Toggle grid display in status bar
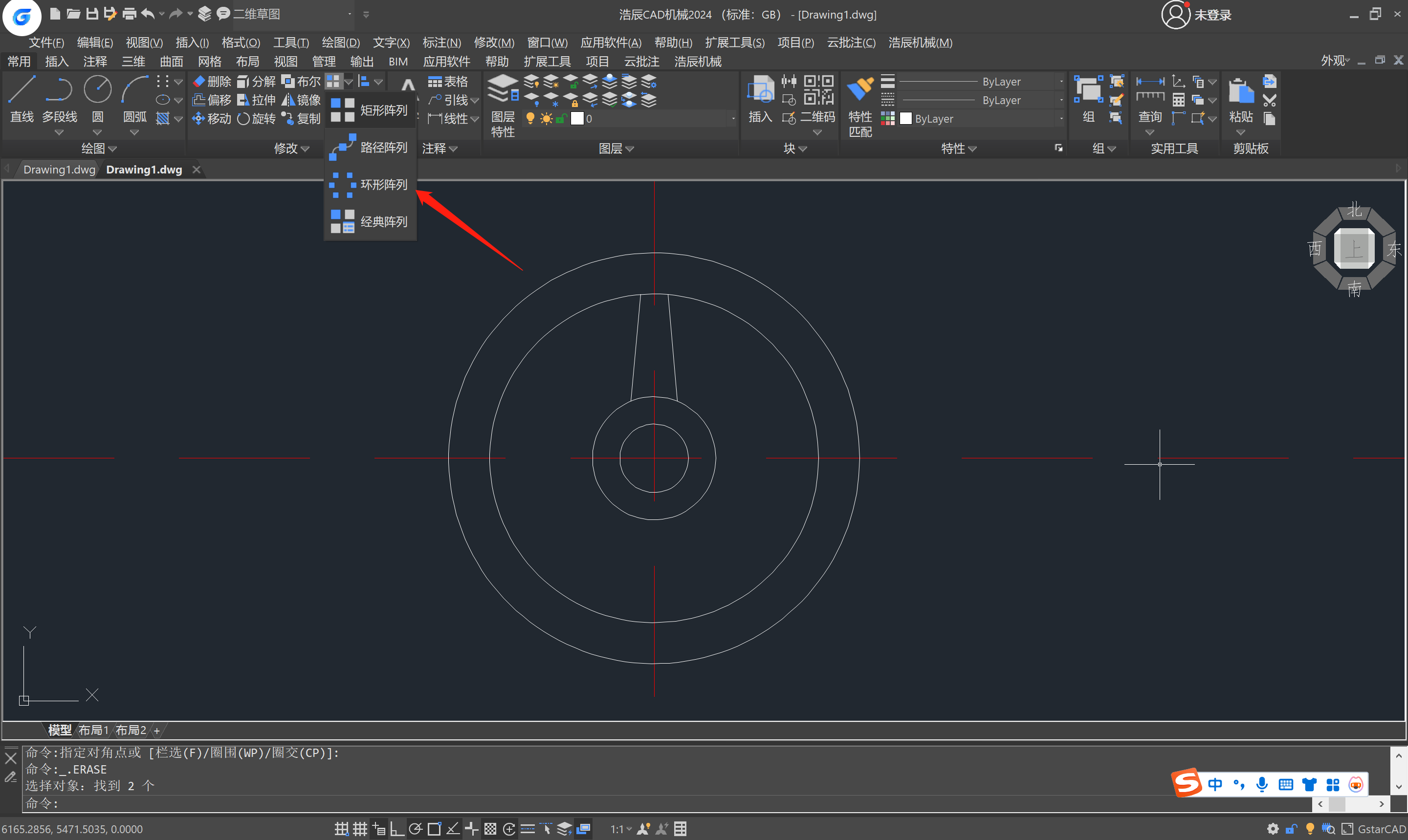Screen dimensions: 1408x840 360,829
